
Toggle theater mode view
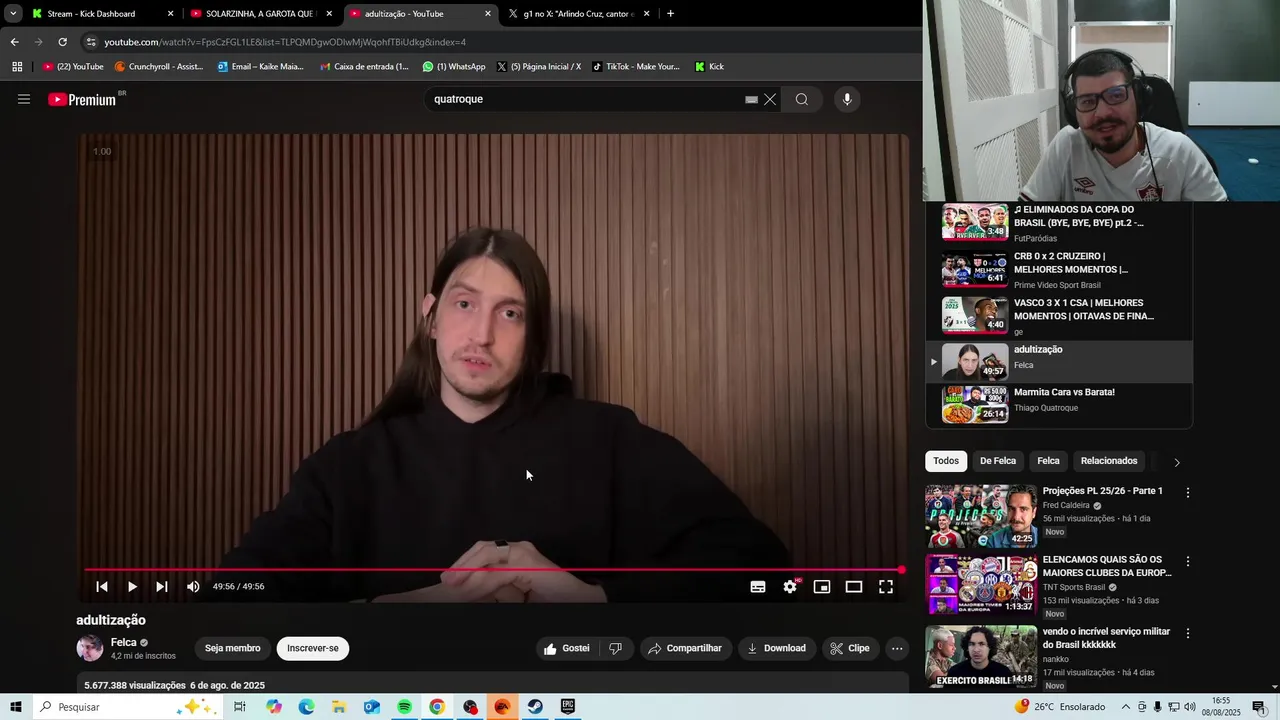click(x=854, y=587)
